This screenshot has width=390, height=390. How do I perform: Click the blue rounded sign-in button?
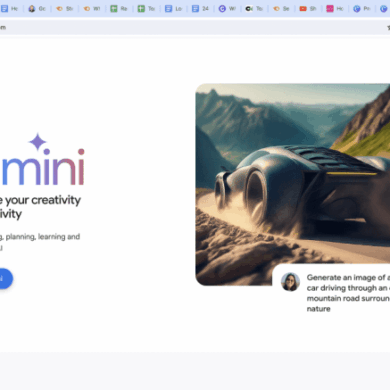[x=6, y=278]
